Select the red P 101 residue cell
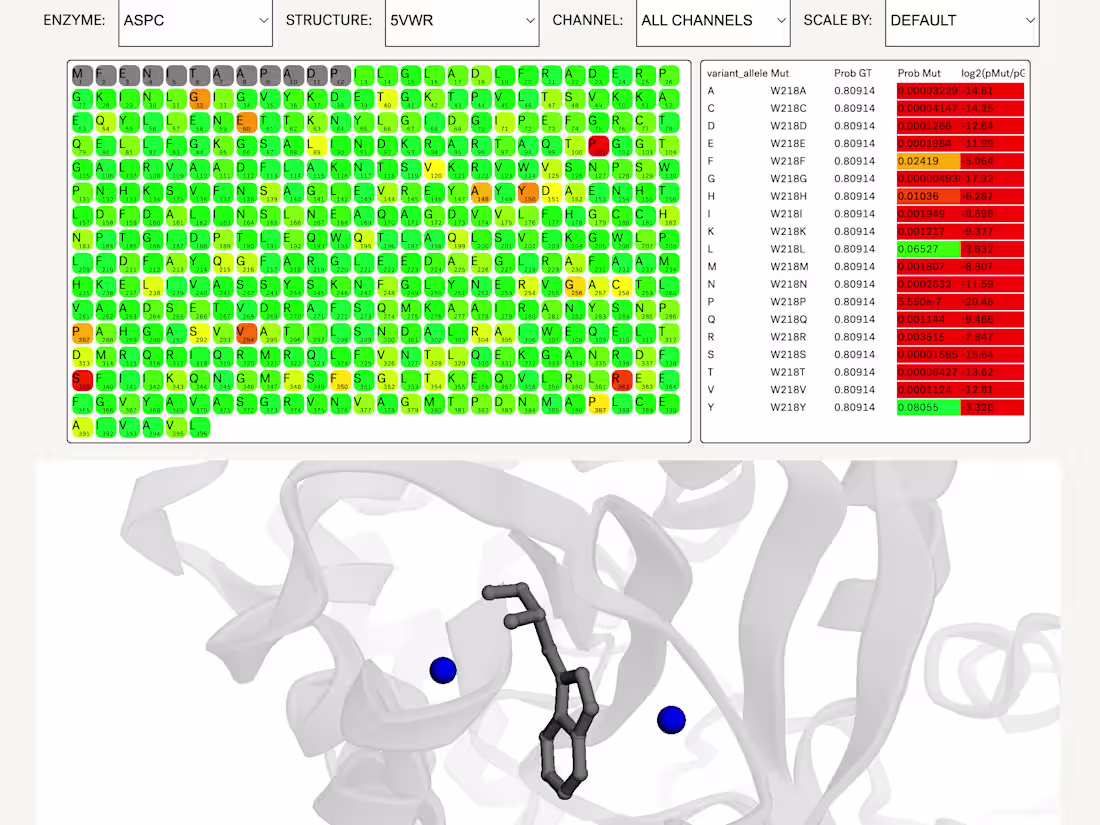The image size is (1100, 825). pyautogui.click(x=597, y=144)
